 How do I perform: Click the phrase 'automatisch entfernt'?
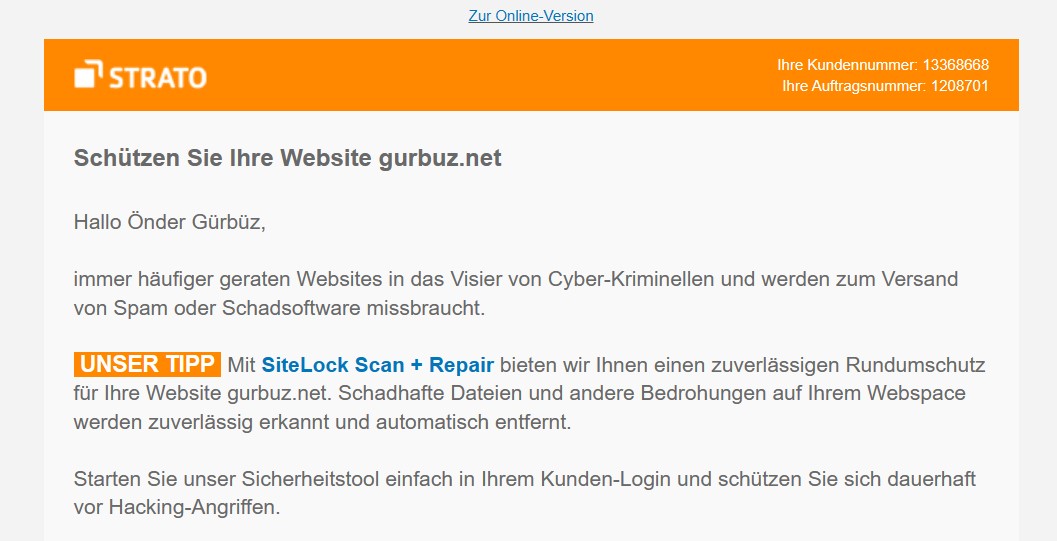point(473,422)
